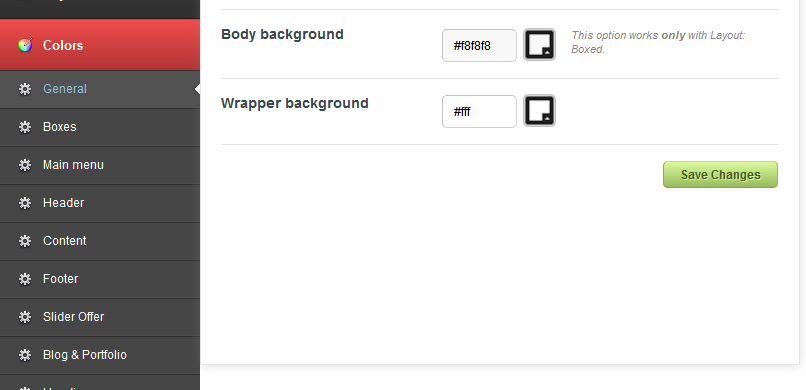The image size is (806, 390).
Task: Click the gear icon beside Content
Action: click(25, 241)
